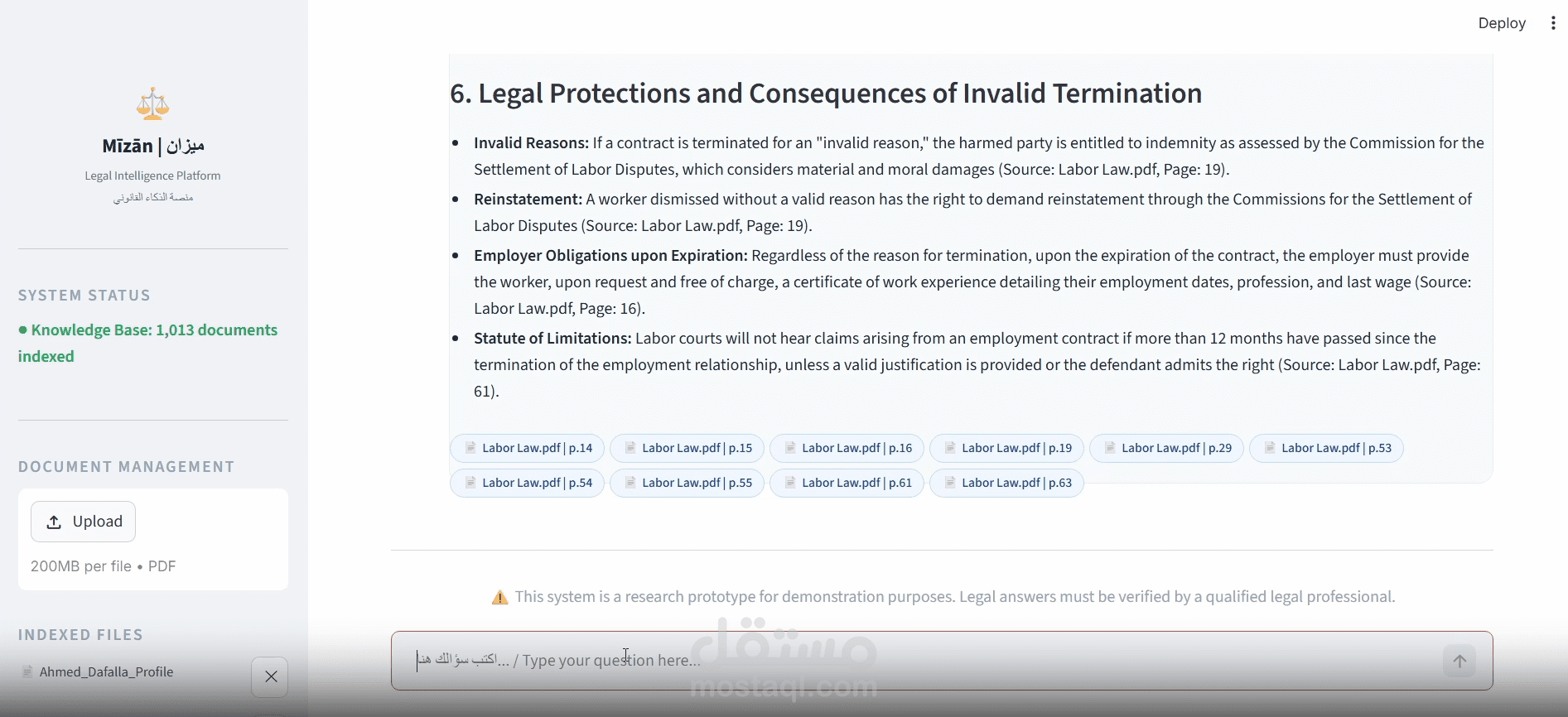This screenshot has width=1568, height=717.
Task: Select the Ahmed_Dafalla_Profile file name
Action: point(106,671)
